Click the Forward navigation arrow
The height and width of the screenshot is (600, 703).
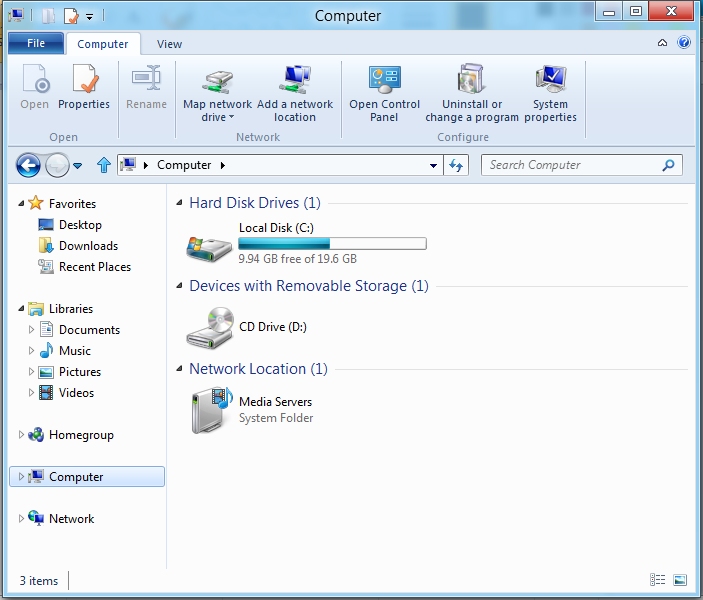[57, 165]
